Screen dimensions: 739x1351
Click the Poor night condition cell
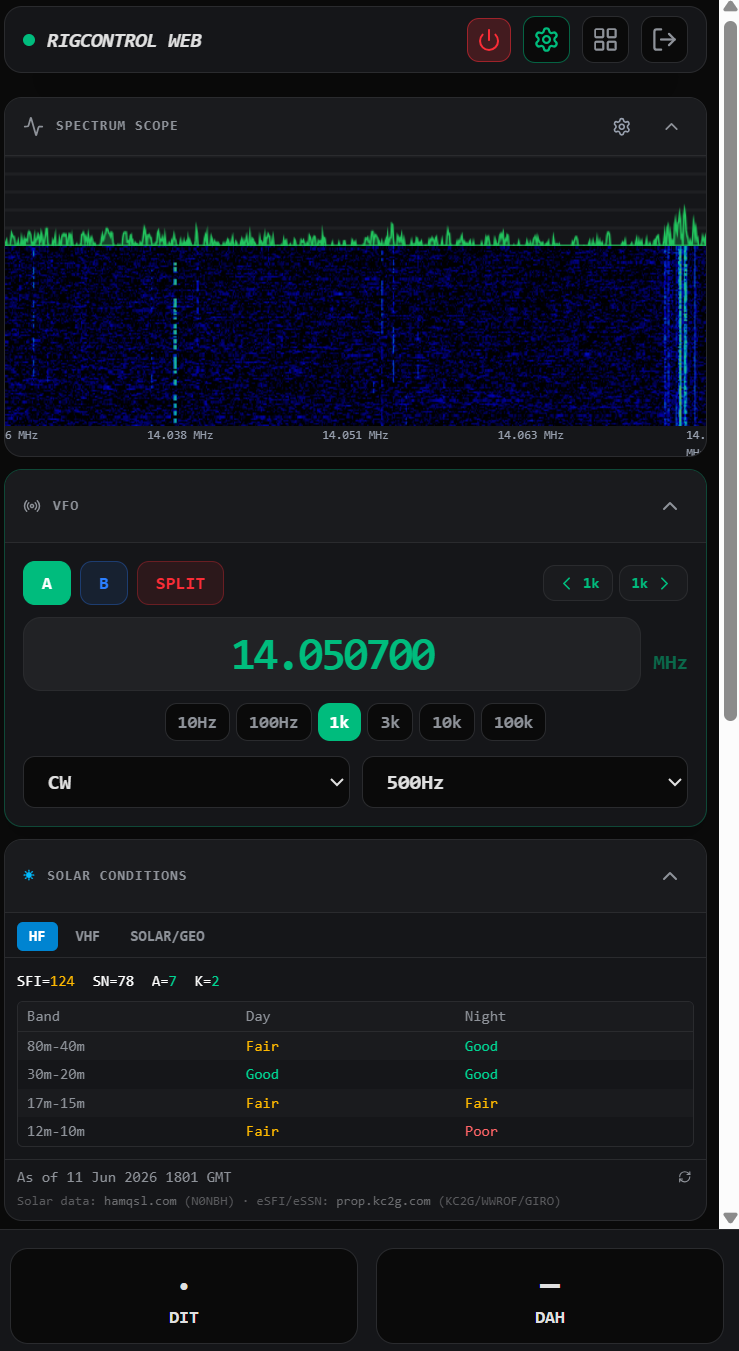481,1131
